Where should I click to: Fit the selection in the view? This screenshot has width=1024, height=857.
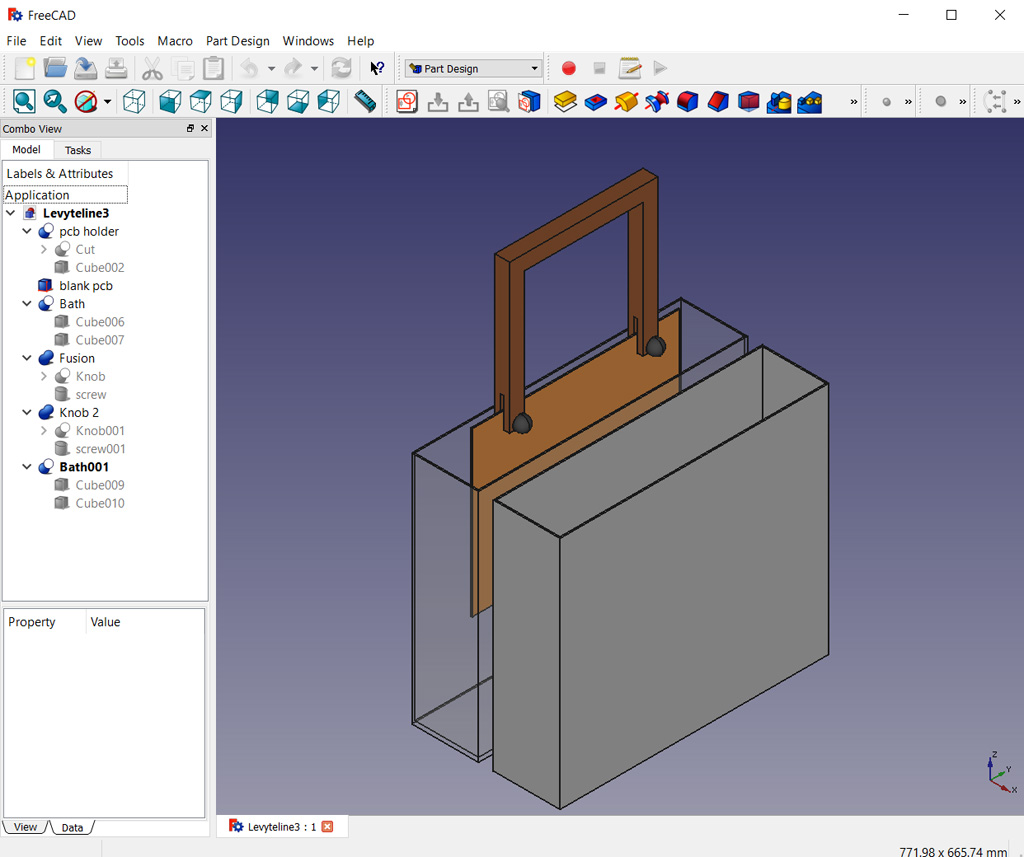tap(55, 102)
